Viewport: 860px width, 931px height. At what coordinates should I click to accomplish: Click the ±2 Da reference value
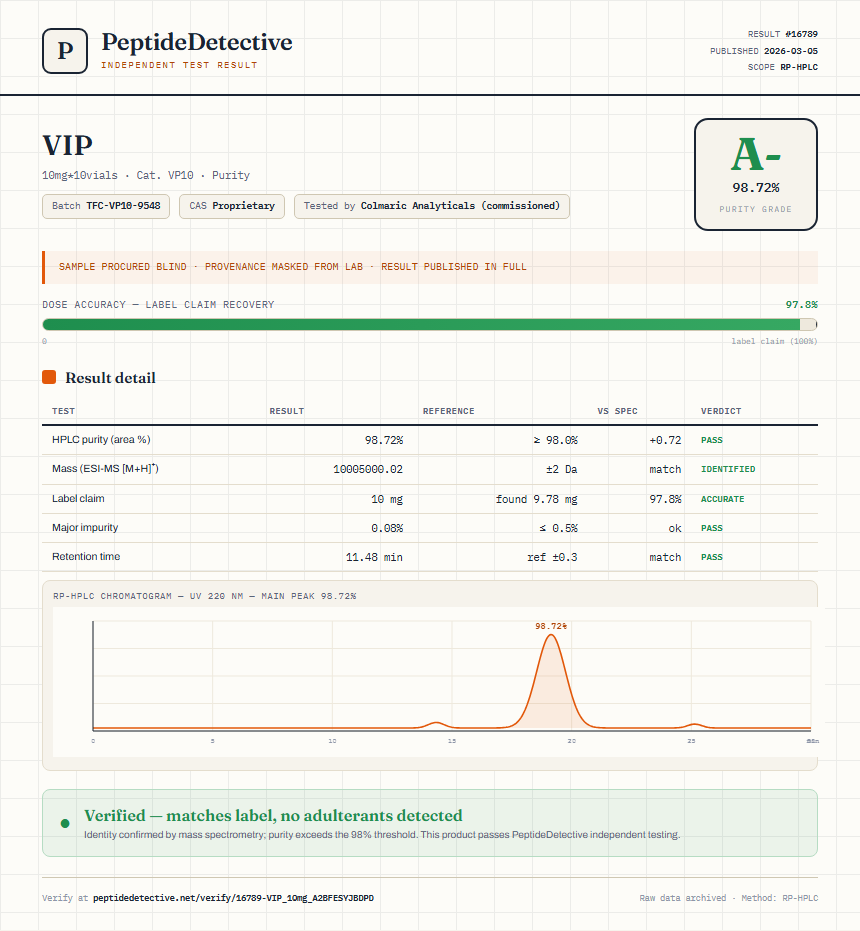[x=561, y=469]
